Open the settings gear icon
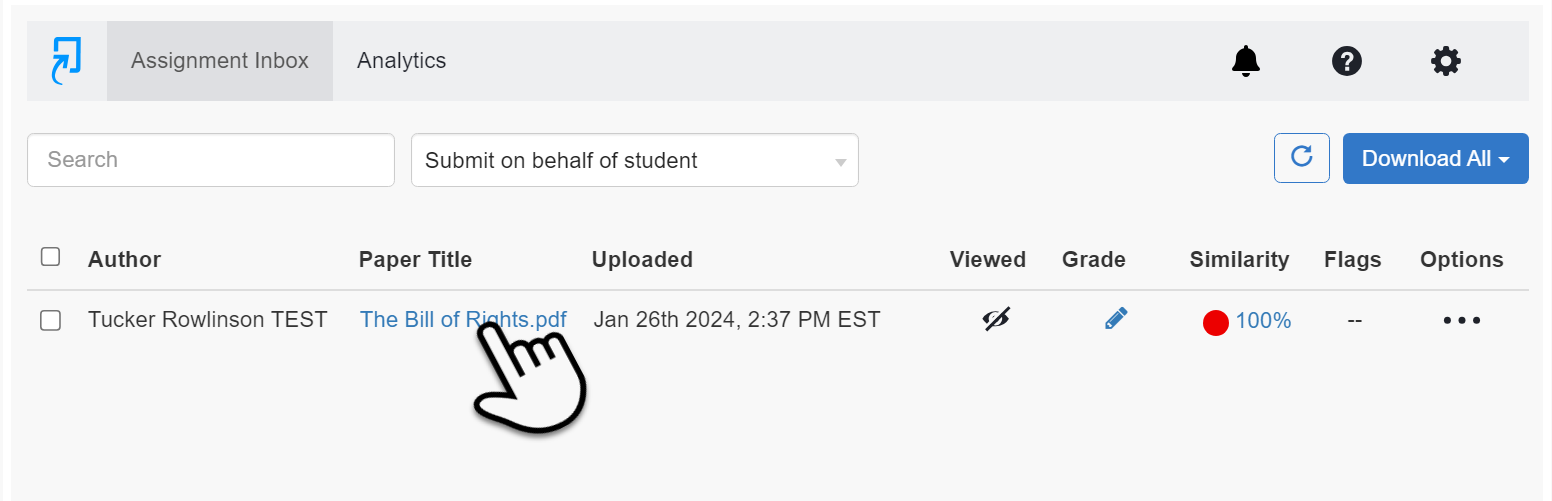The image size is (1552, 501). tap(1446, 61)
